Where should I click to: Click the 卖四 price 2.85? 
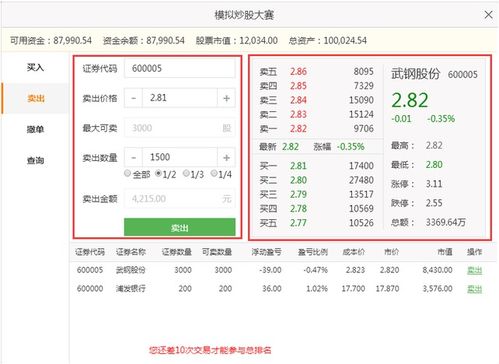[298, 86]
